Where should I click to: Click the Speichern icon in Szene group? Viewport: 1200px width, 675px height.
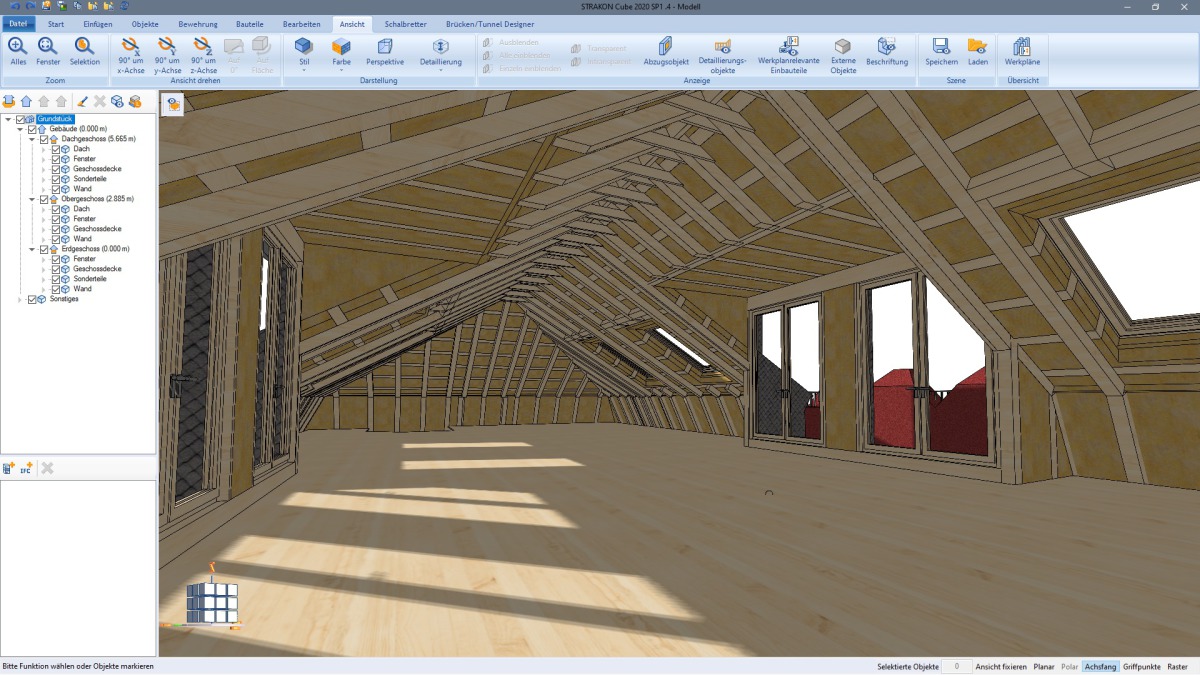click(x=939, y=52)
